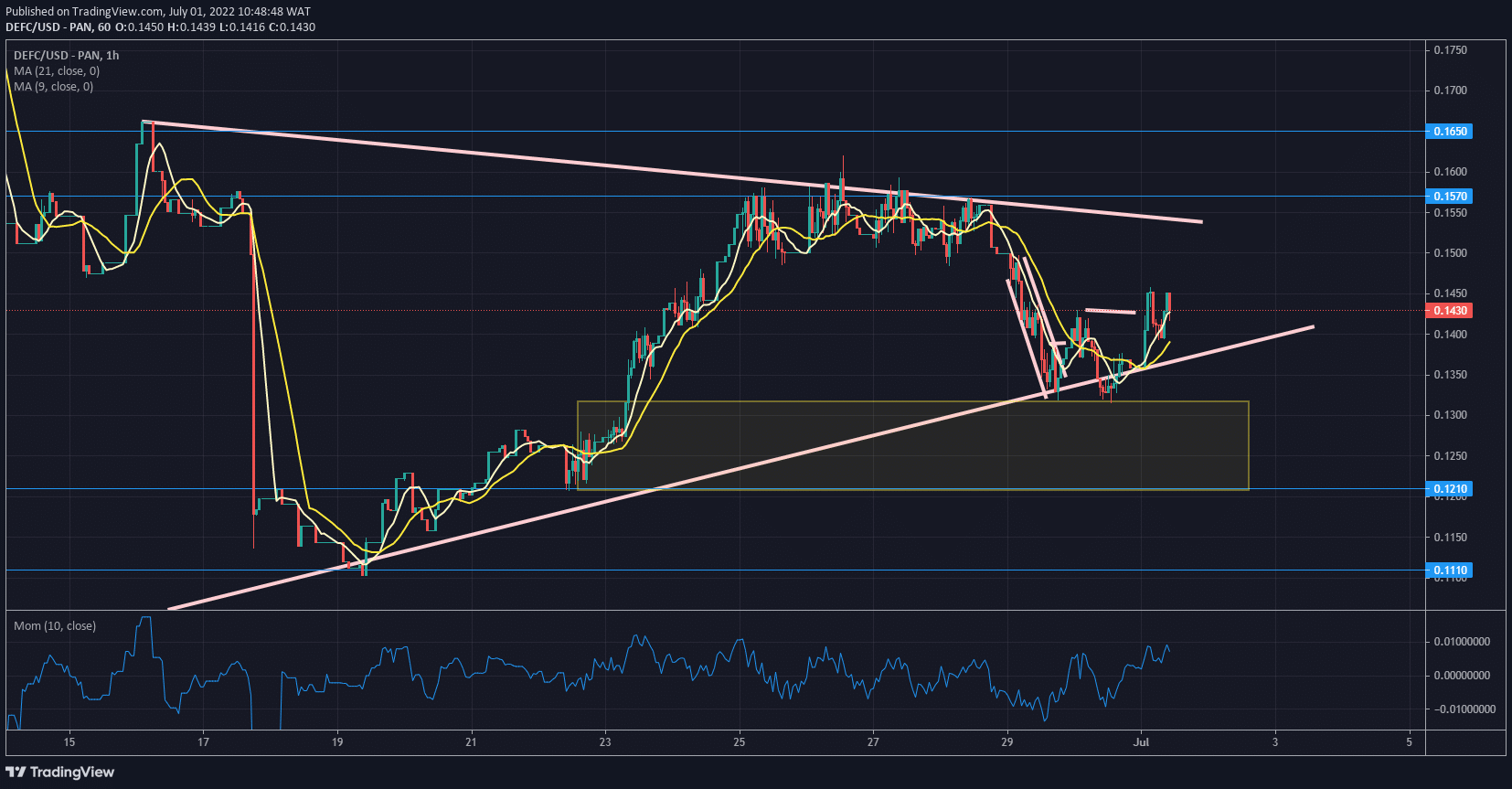Image resolution: width=1512 pixels, height=789 pixels.
Task: Click the 0.1600 price axis tick
Action: point(1450,172)
